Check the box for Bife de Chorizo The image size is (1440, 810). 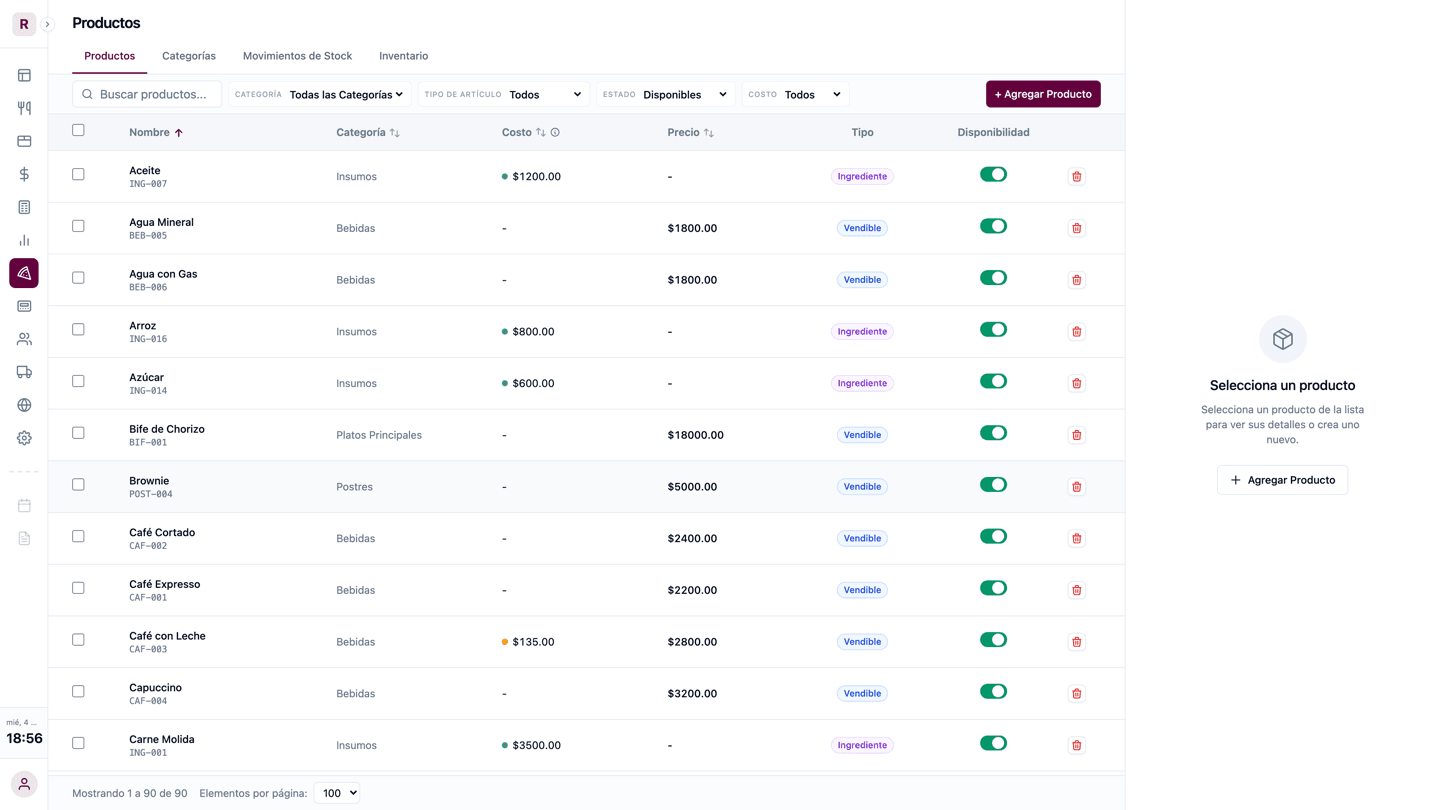tap(78, 433)
